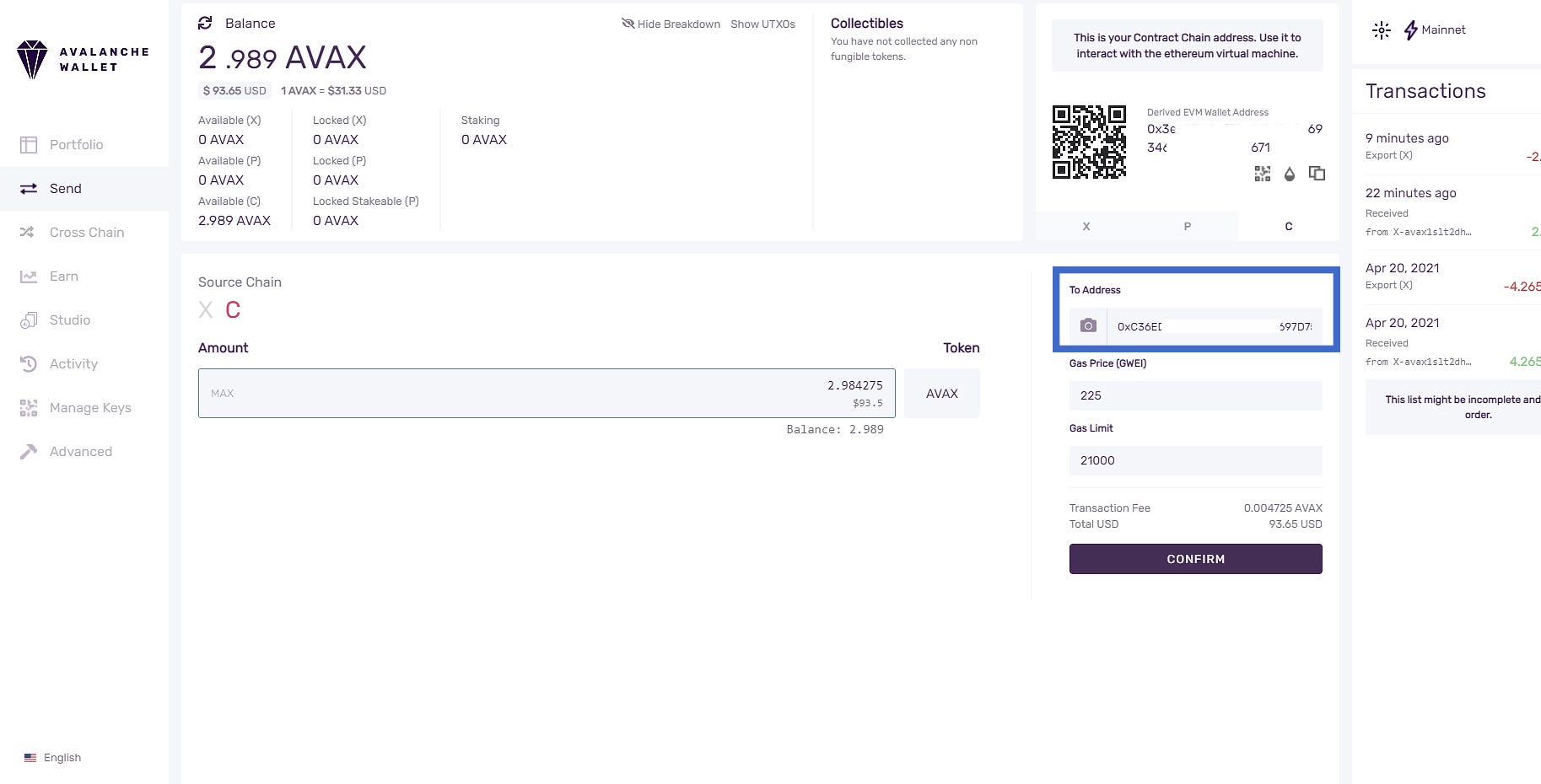
Task: Select X as the source chain
Action: pos(206,310)
